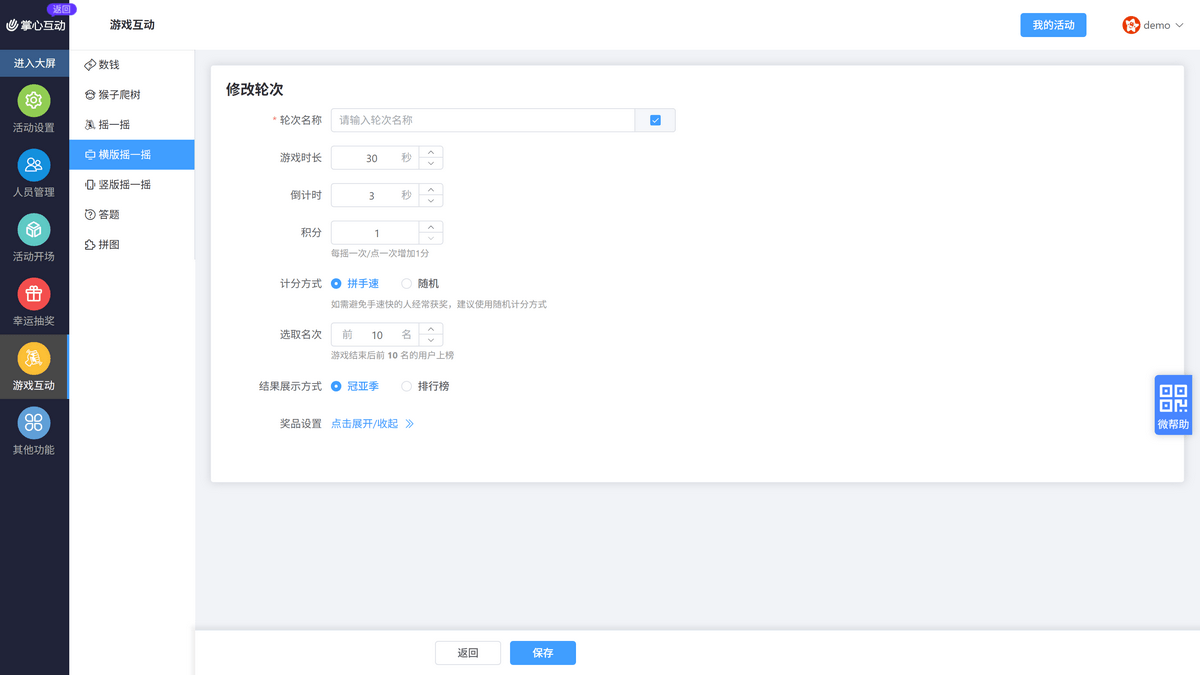
Task: Select 横版摇一摇 menu item
Action: tap(132, 155)
